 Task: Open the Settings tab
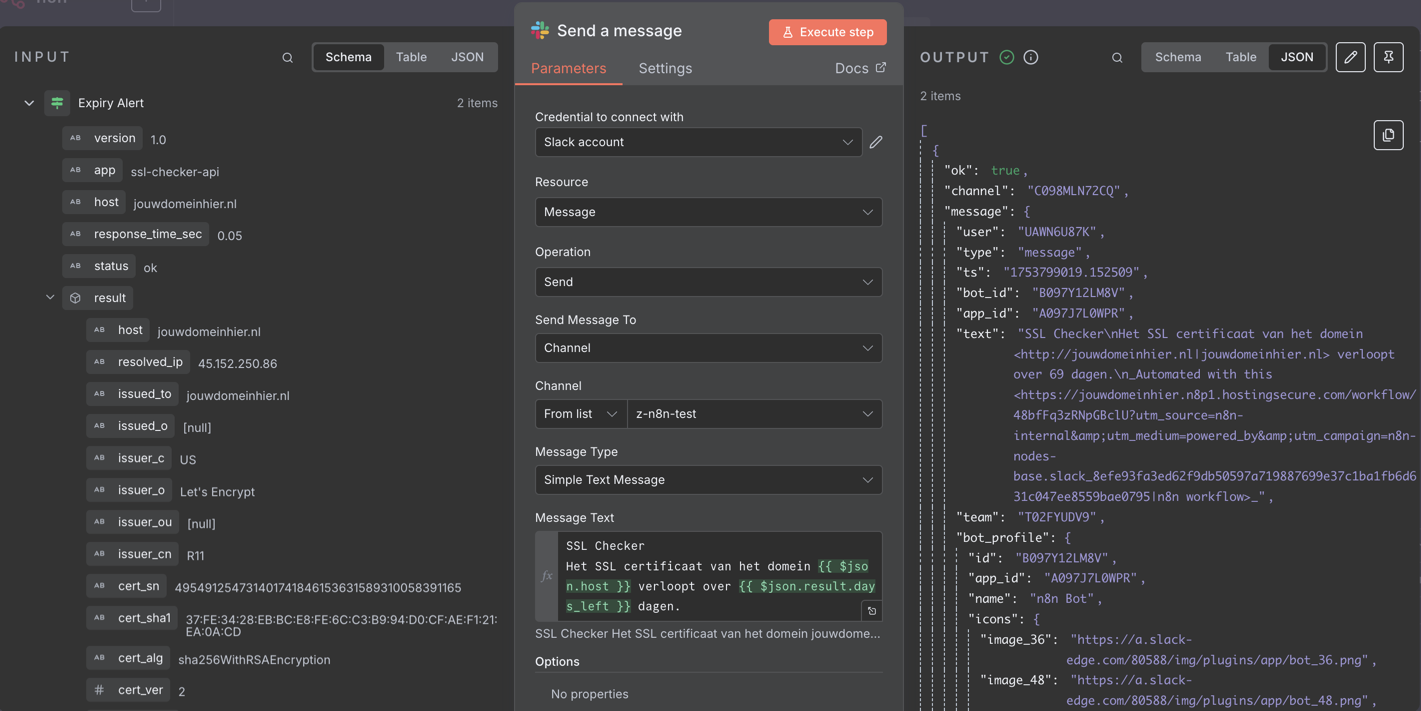tap(665, 68)
